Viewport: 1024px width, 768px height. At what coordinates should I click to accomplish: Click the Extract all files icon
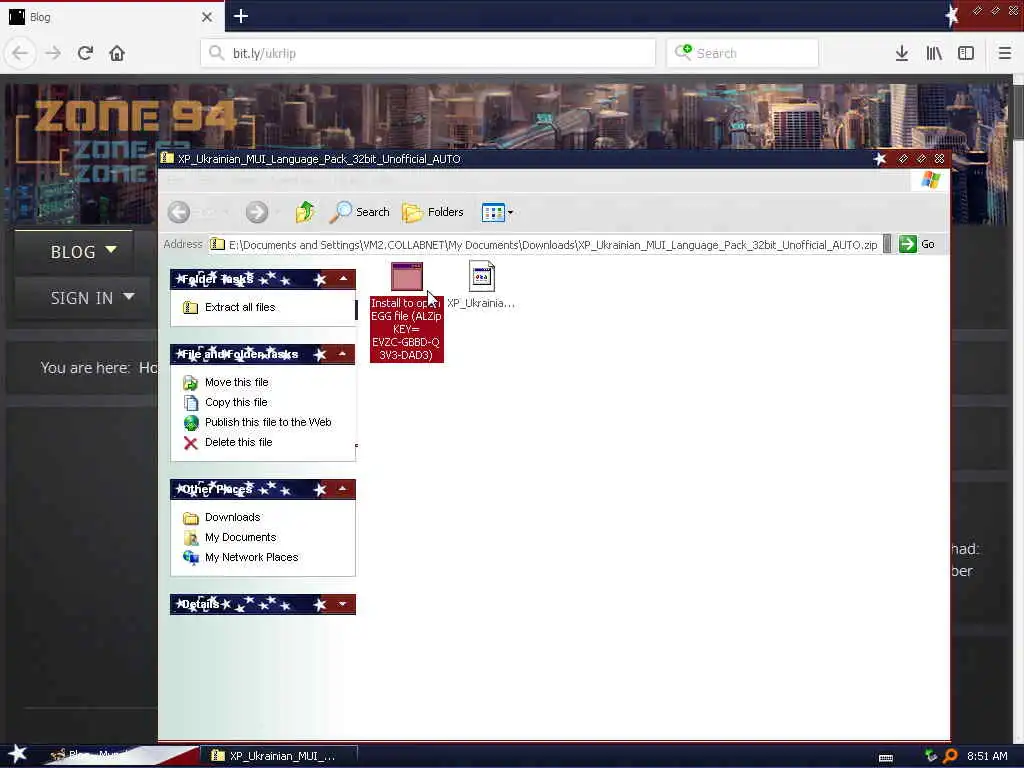pos(190,307)
